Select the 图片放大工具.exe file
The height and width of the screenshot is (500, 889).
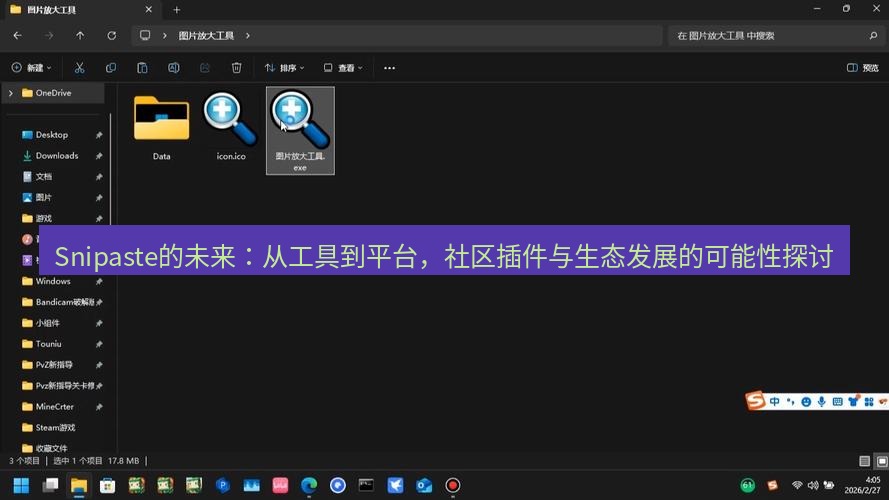pyautogui.click(x=300, y=131)
